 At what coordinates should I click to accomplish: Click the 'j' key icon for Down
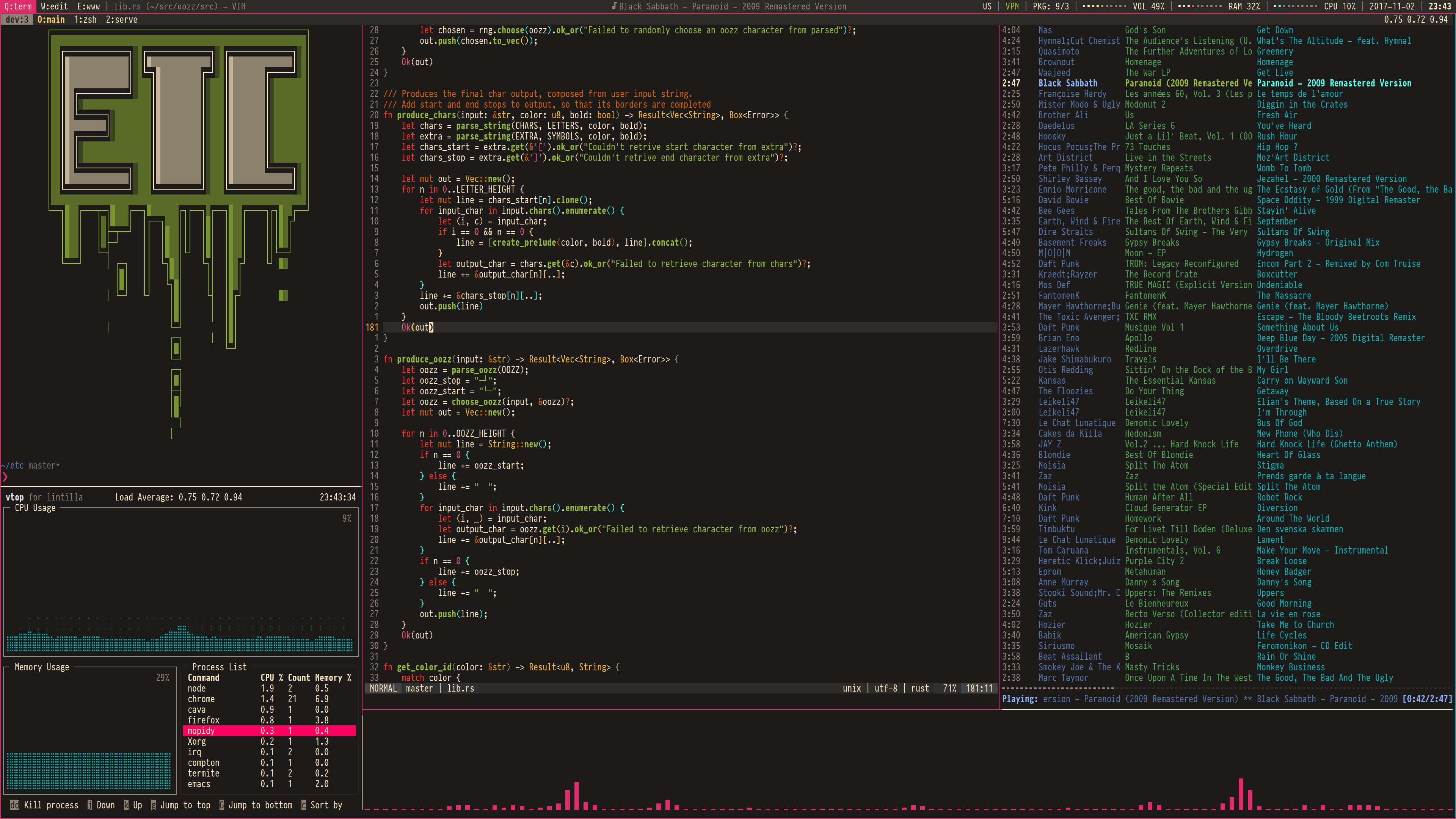pos(89,805)
